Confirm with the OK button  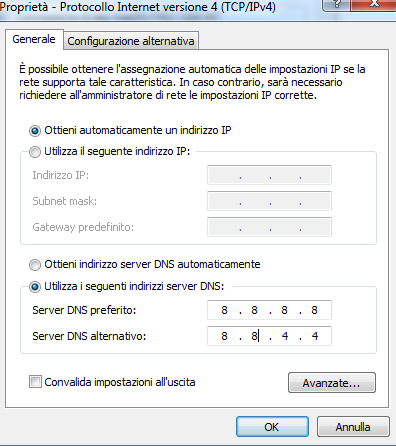(272, 427)
